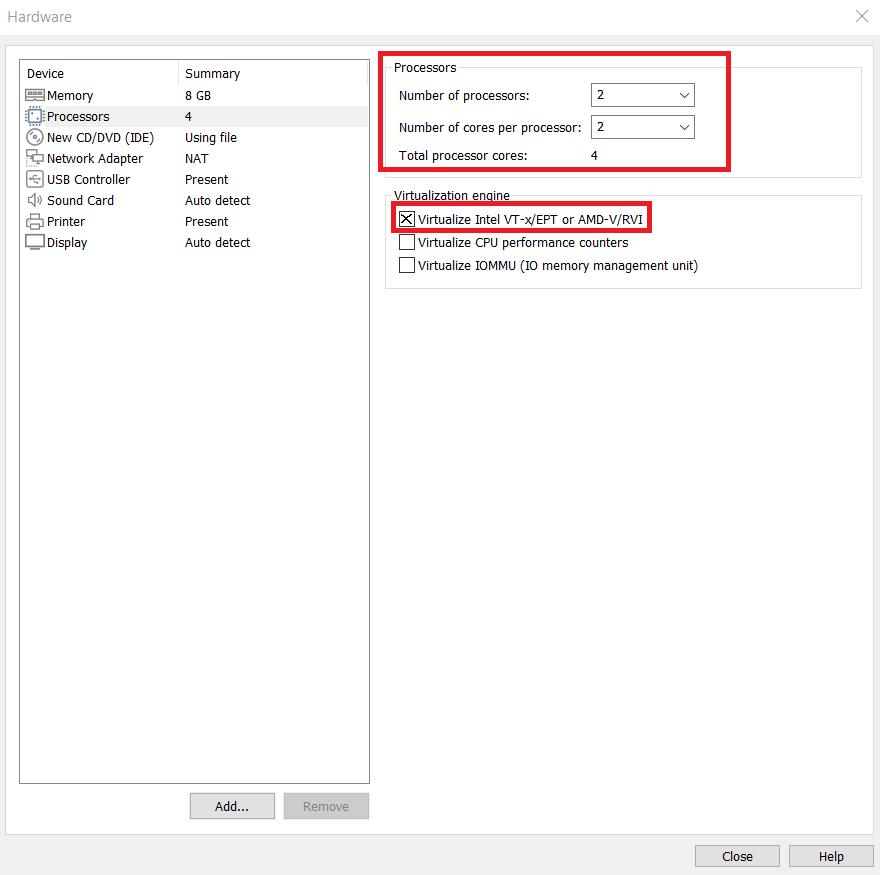
Task: Select Sound Card device
Action: pyautogui.click(x=80, y=200)
